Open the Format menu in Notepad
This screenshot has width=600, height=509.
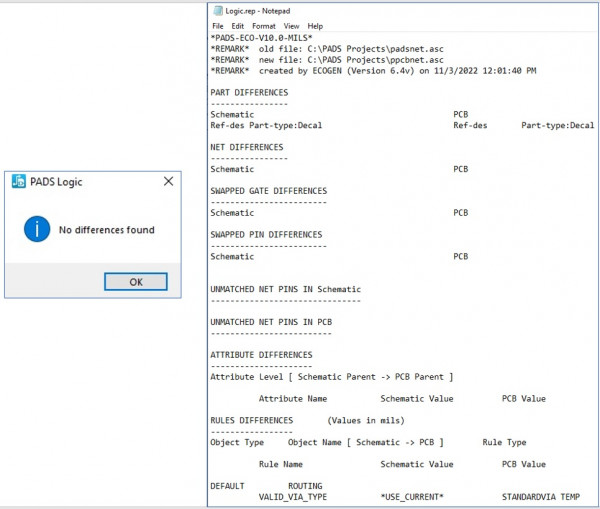point(264,26)
